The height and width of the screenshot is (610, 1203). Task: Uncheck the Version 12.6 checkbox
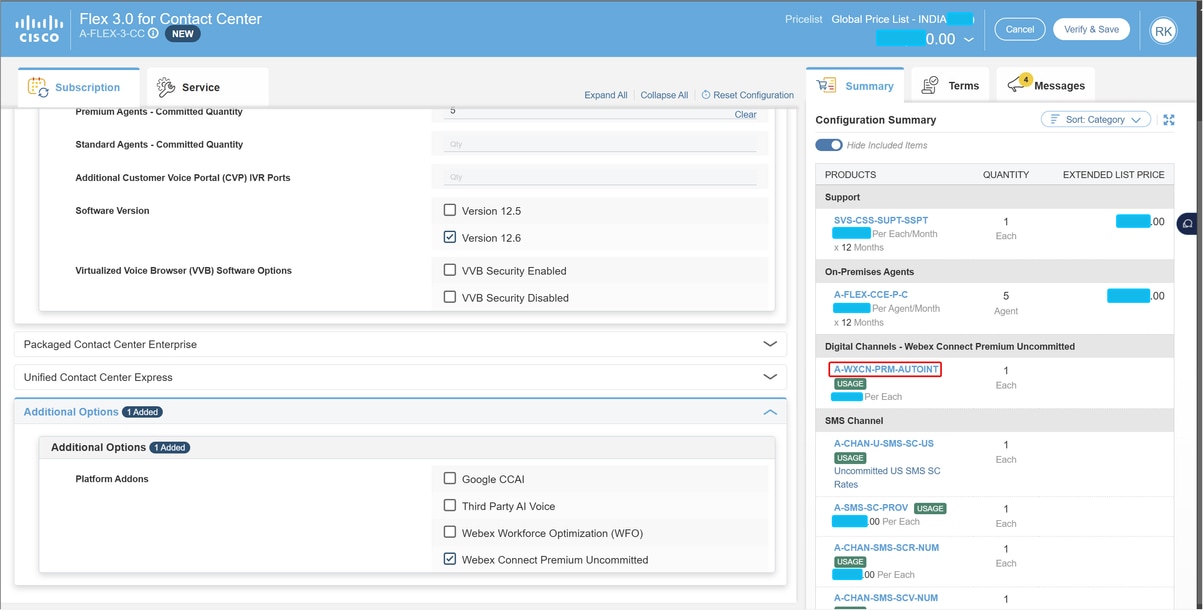coord(450,238)
